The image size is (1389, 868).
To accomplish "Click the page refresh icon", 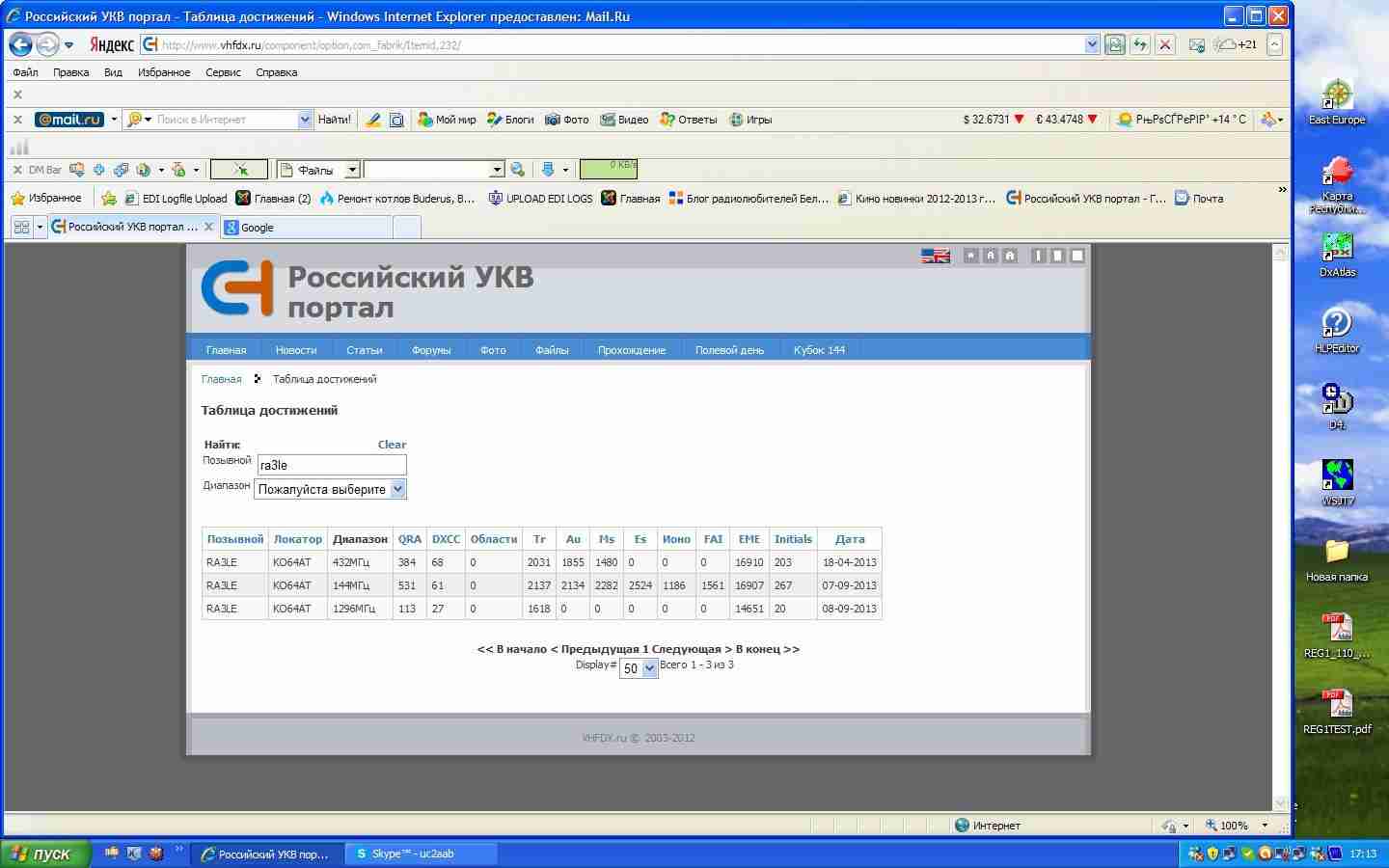I will click(x=1140, y=44).
